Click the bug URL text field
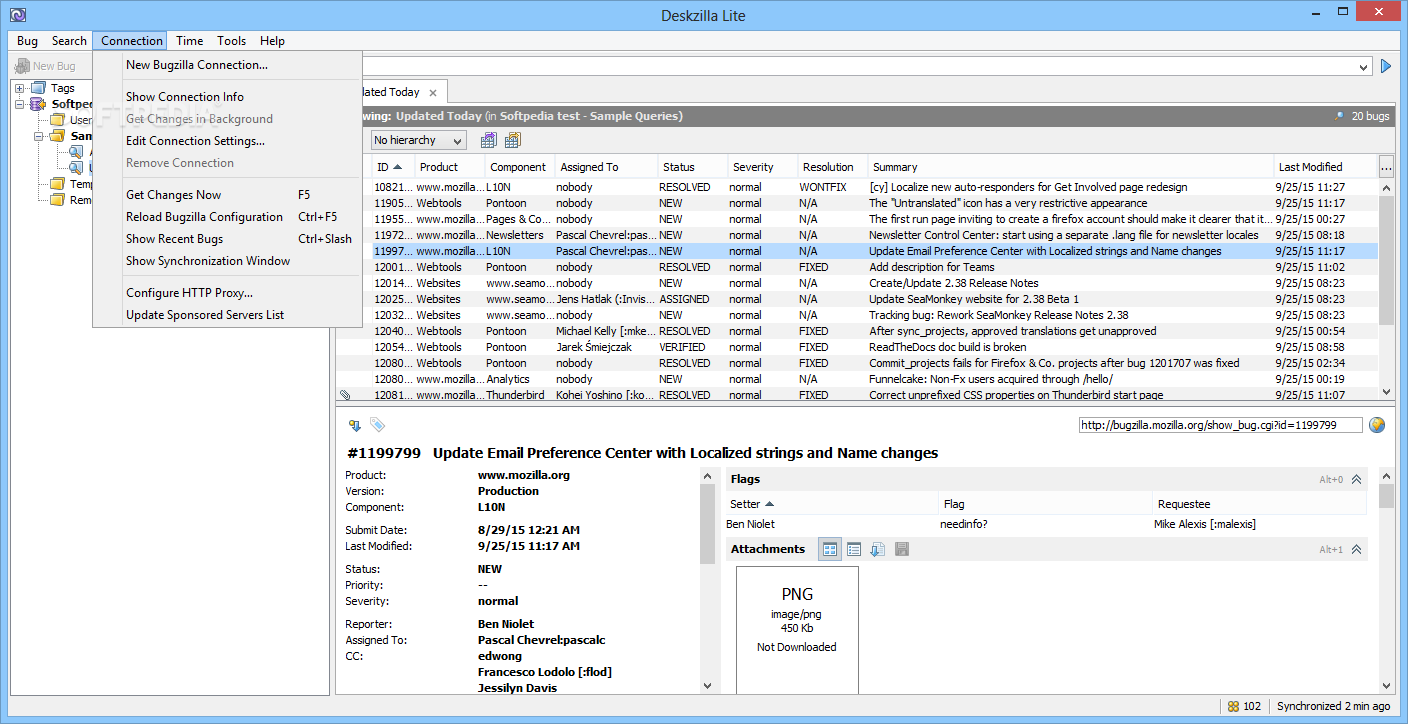The height and width of the screenshot is (724, 1408). coord(1220,425)
